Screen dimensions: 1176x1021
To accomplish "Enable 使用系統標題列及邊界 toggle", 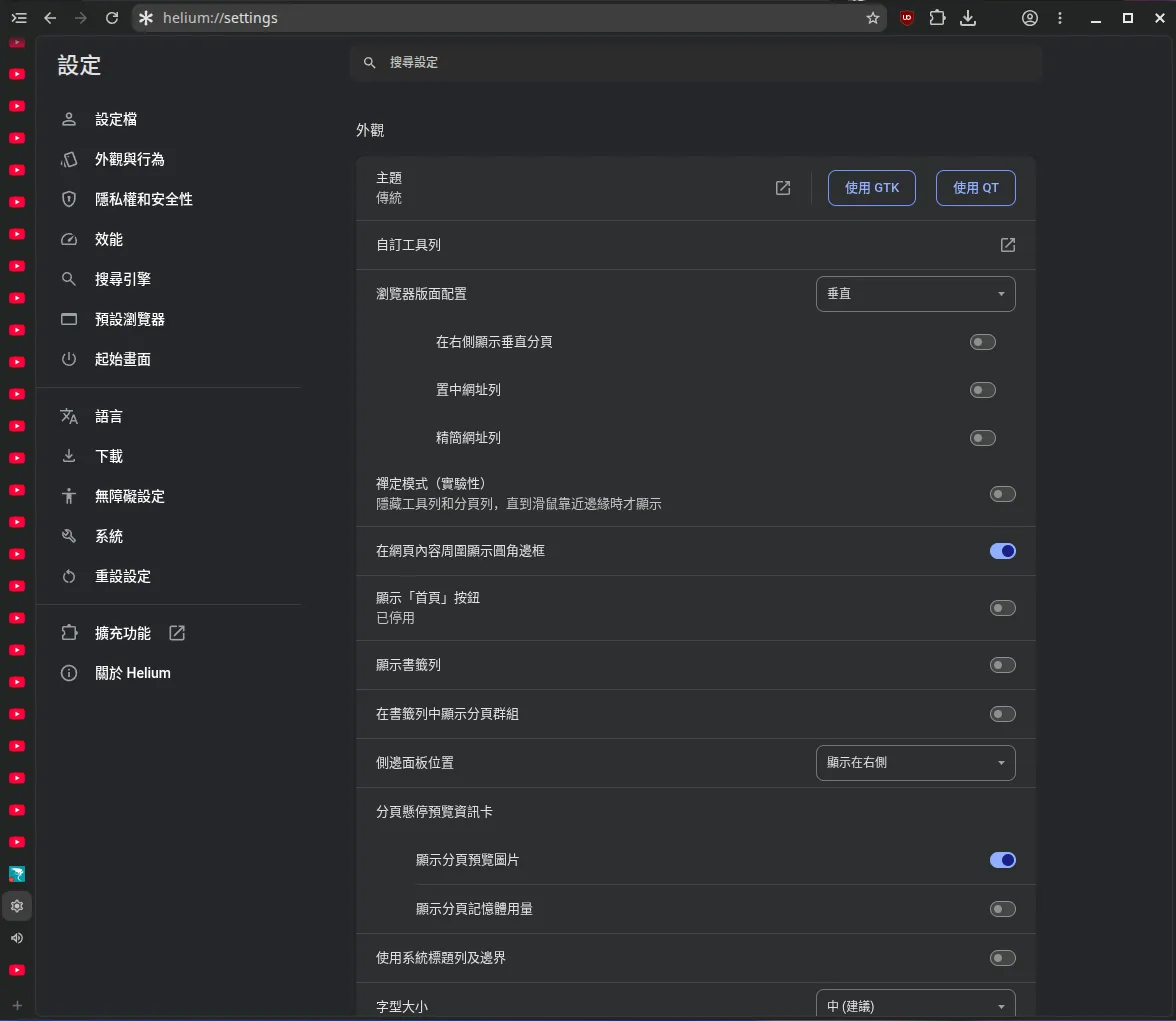I will point(1003,959).
